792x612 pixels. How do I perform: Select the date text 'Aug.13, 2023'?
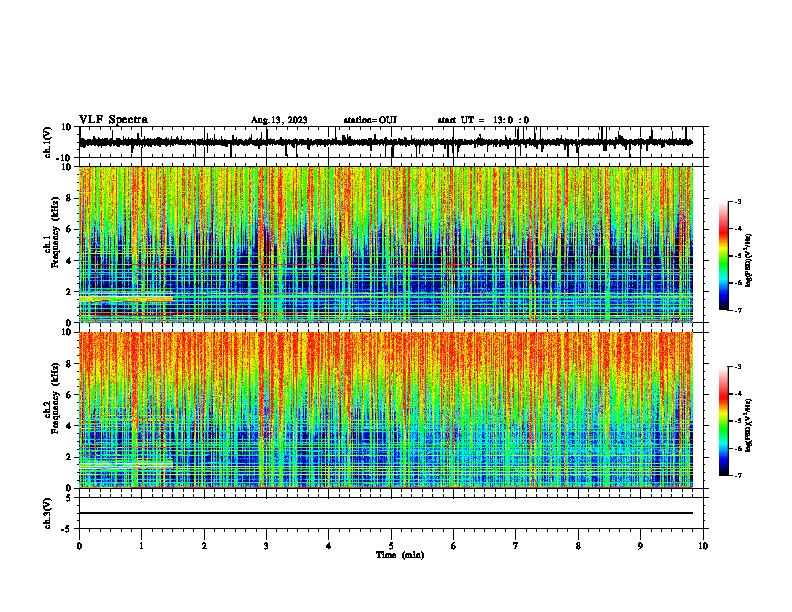coord(279,120)
